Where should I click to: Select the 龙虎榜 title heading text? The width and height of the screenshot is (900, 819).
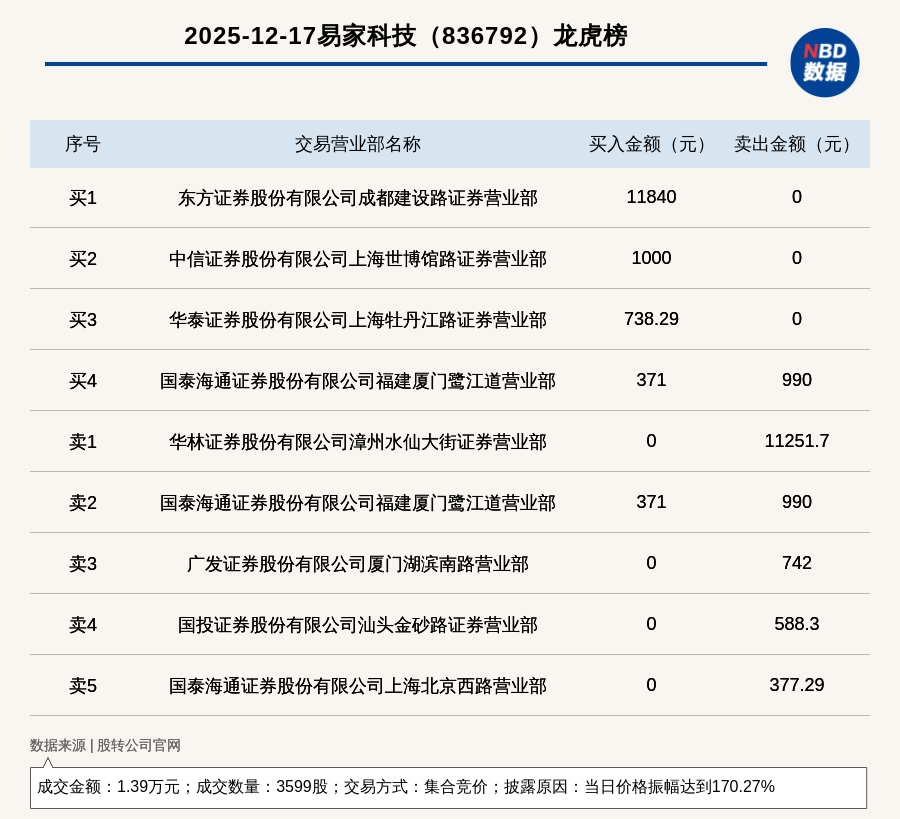click(405, 36)
